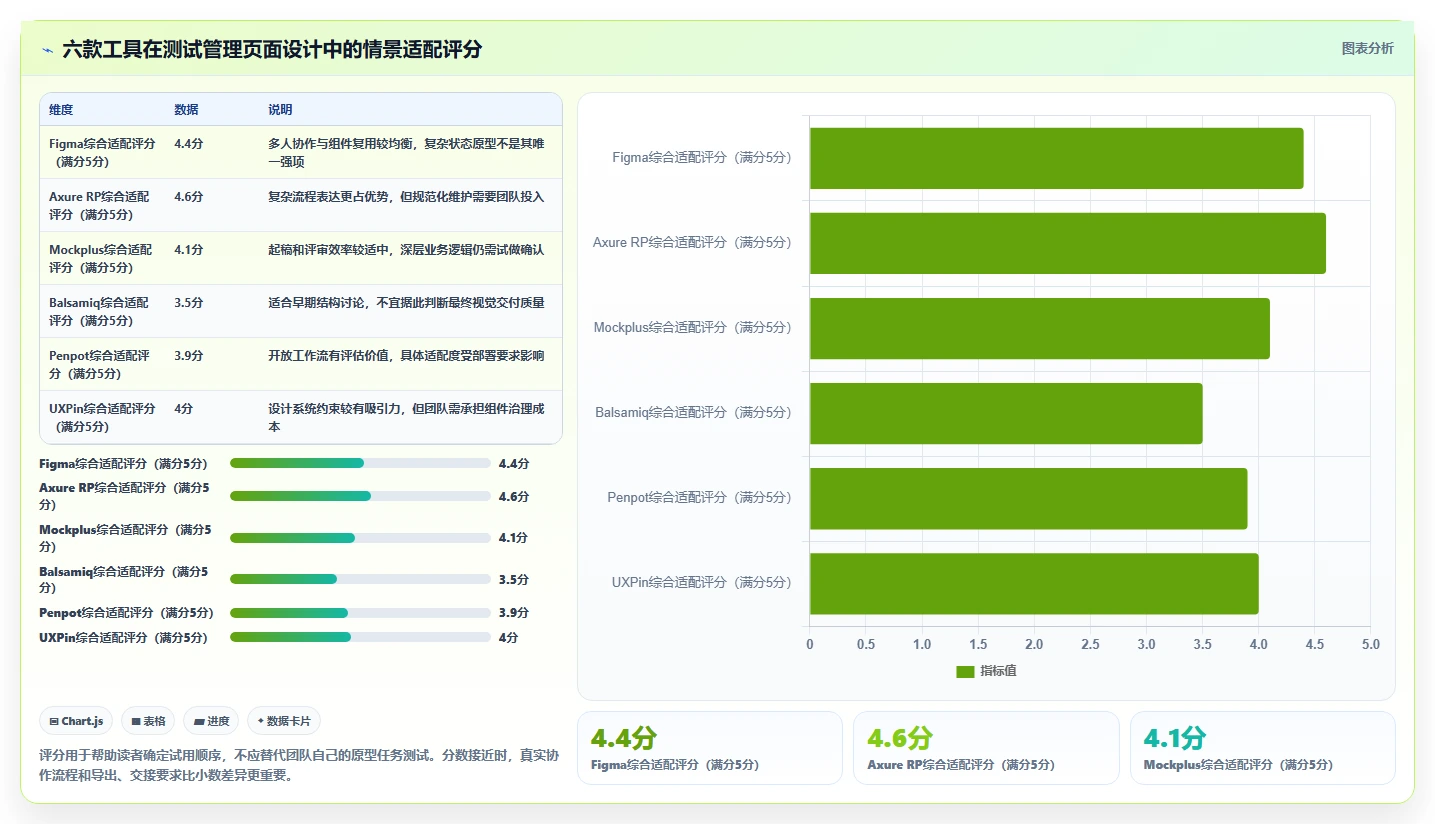Click the 3.5分 cell in the table

coord(188,302)
